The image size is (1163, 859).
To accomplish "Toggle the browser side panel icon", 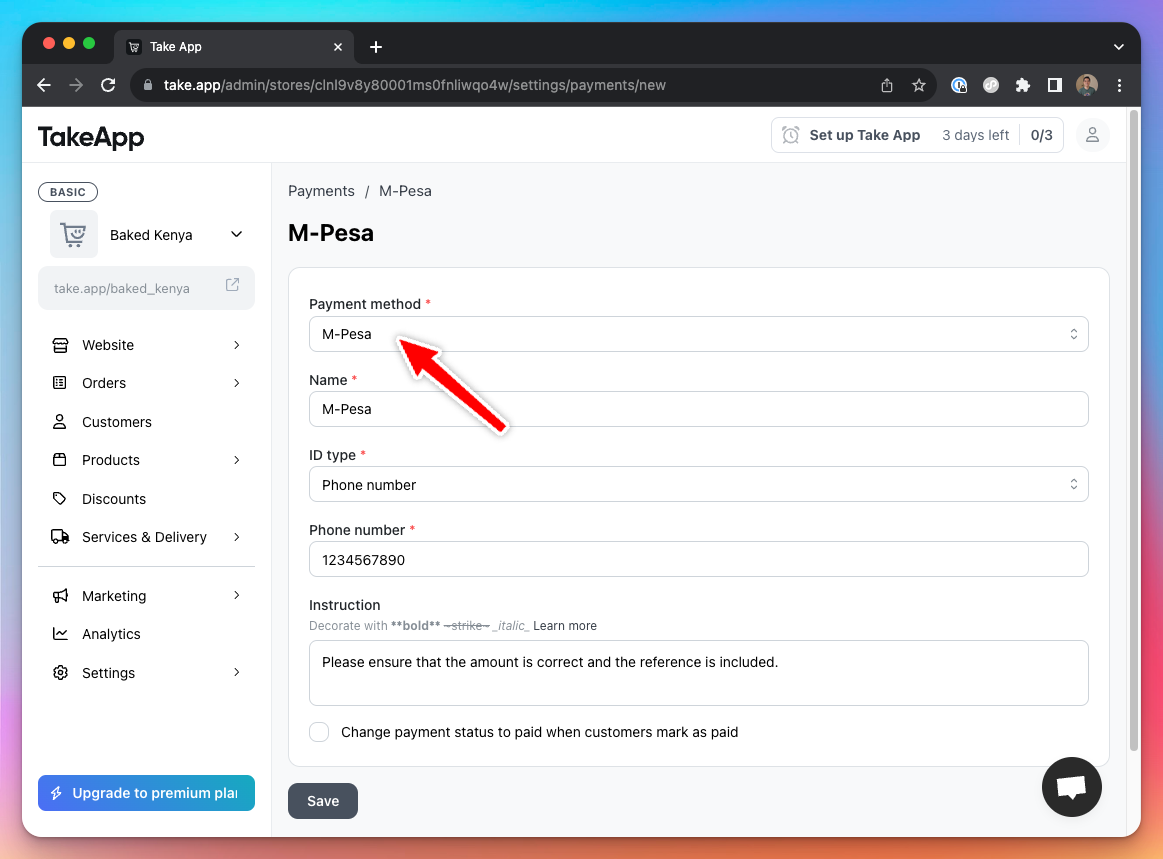I will pyautogui.click(x=1055, y=85).
